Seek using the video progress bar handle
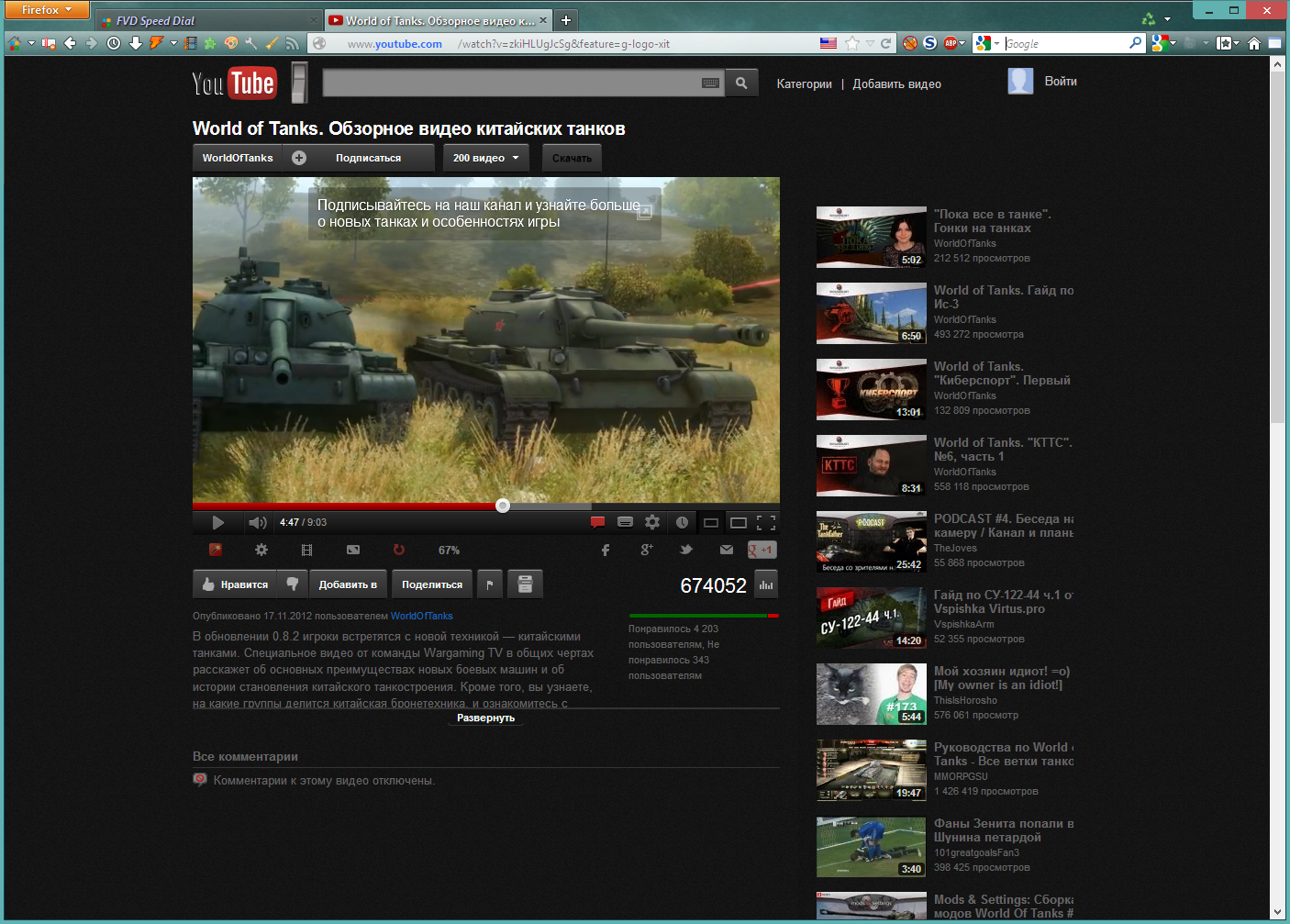 click(x=503, y=506)
